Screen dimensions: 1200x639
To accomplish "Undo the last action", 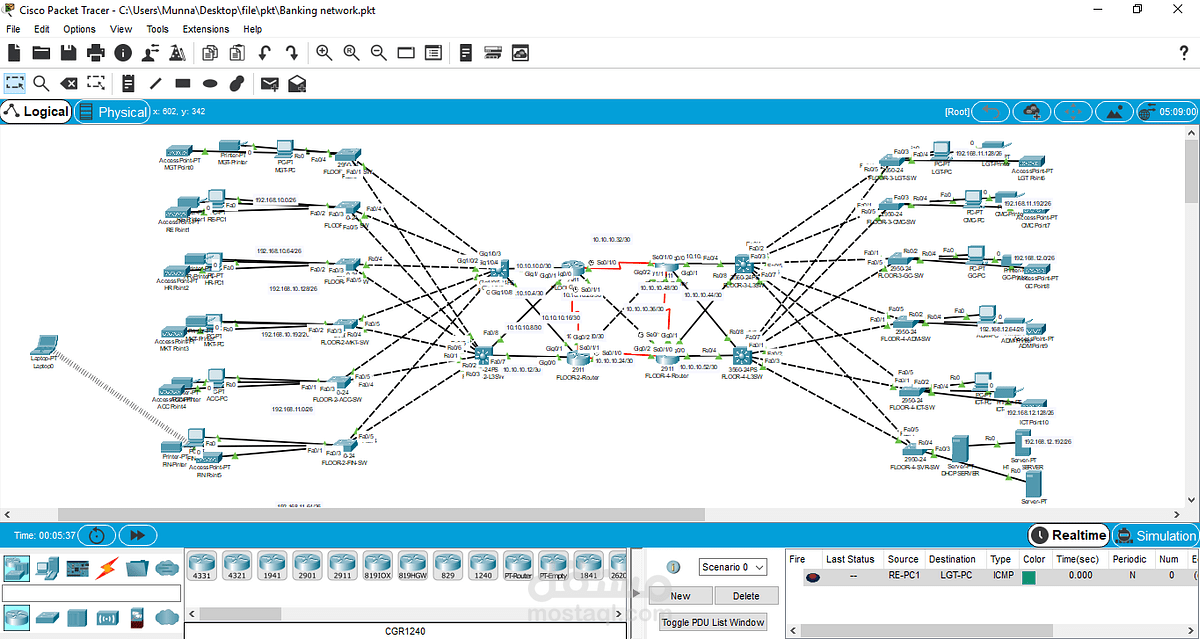I will tap(264, 52).
